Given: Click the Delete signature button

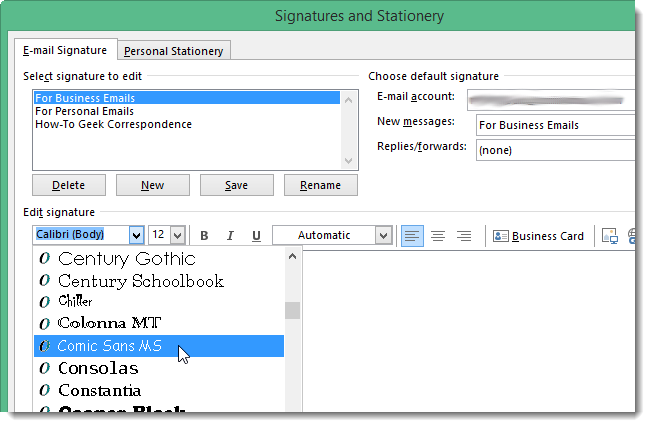Looking at the screenshot, I should [69, 185].
